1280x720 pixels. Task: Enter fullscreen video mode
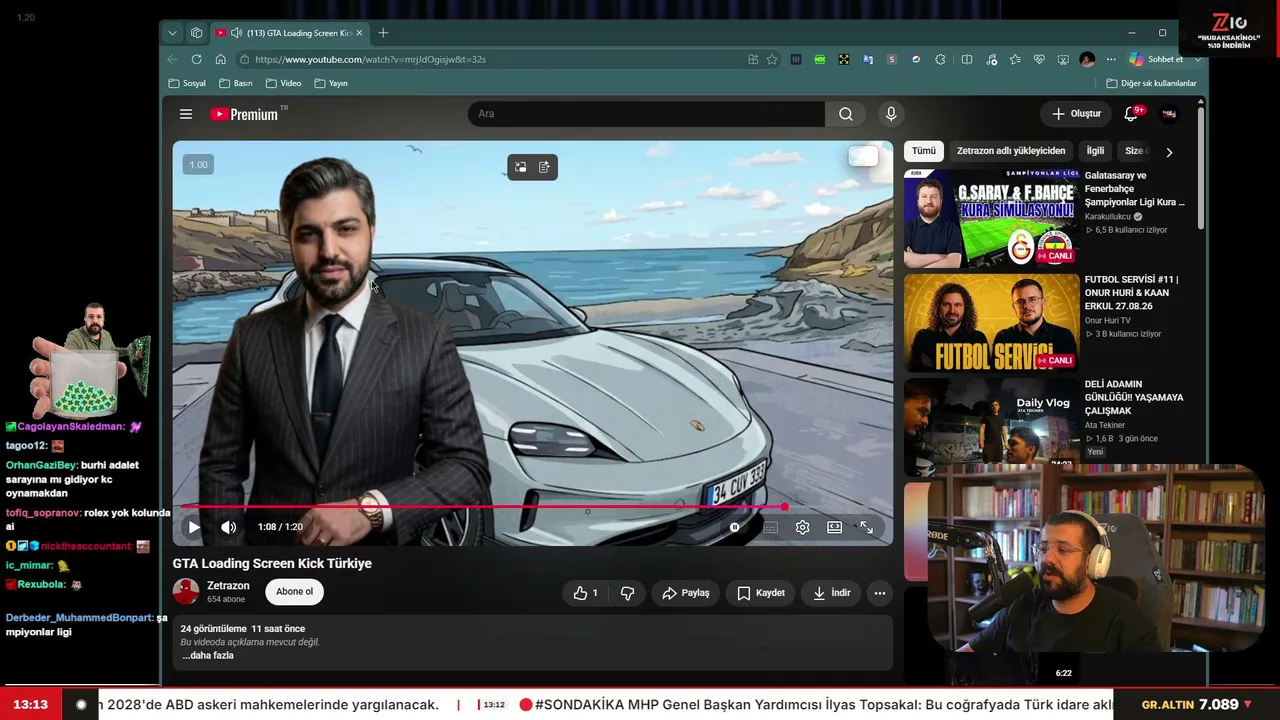point(867,527)
